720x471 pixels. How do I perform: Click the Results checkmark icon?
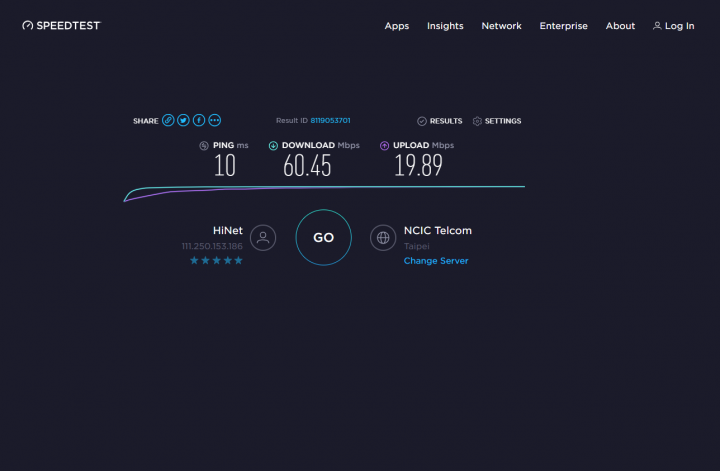pyautogui.click(x=422, y=121)
